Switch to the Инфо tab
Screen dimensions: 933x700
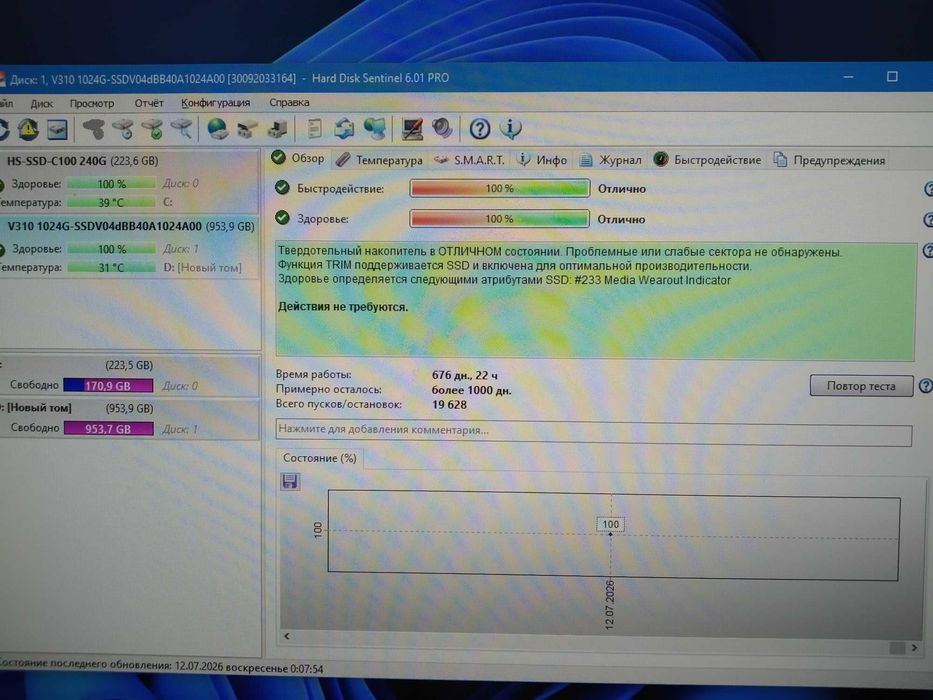pyautogui.click(x=541, y=160)
